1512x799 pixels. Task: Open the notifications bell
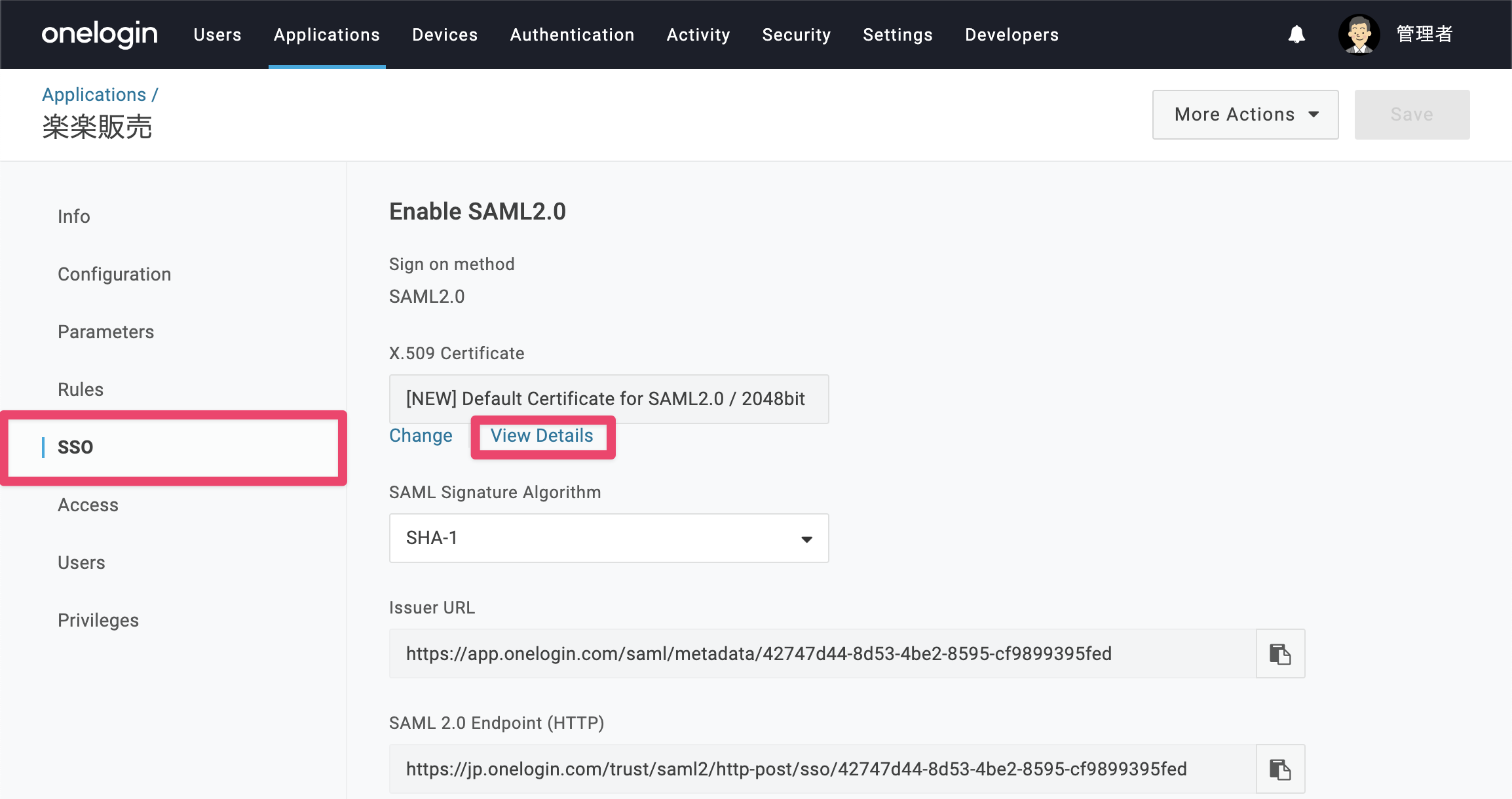point(1296,34)
